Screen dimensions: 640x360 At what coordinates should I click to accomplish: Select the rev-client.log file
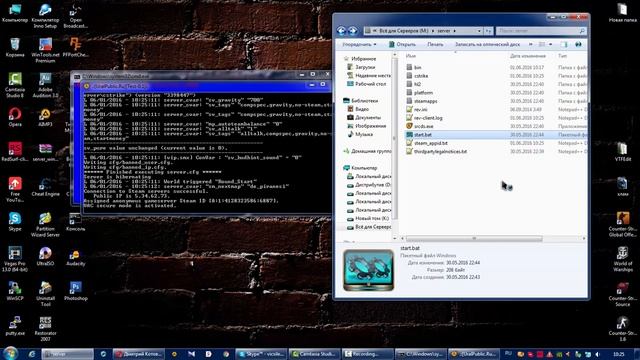[x=424, y=118]
